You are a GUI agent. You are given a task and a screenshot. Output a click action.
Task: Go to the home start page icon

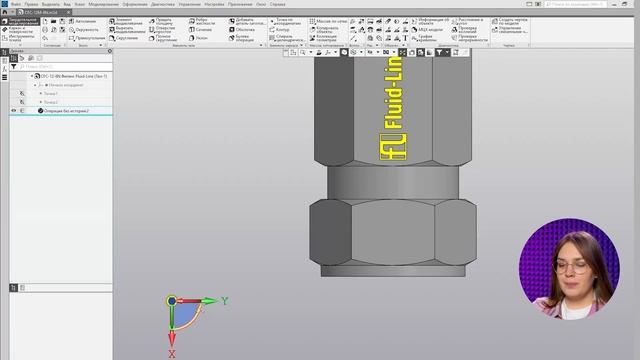(5, 12)
